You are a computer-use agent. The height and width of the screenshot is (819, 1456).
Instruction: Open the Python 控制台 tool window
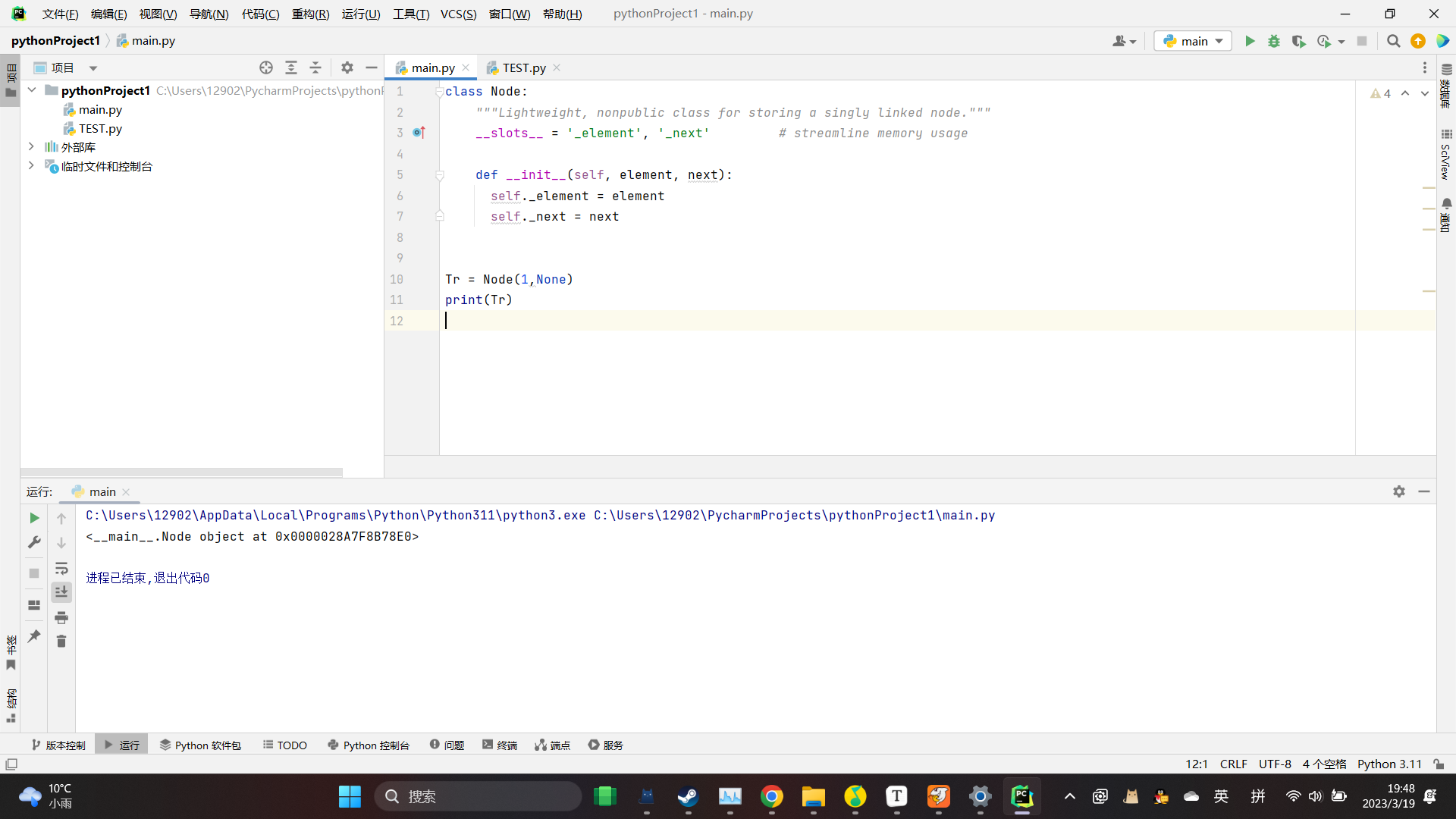[369, 745]
